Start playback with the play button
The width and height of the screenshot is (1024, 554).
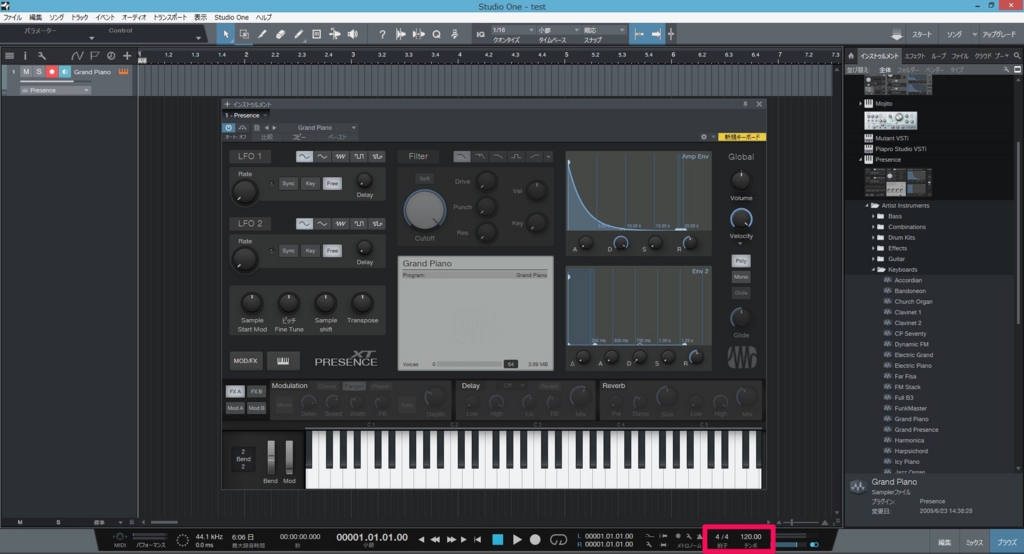517,540
